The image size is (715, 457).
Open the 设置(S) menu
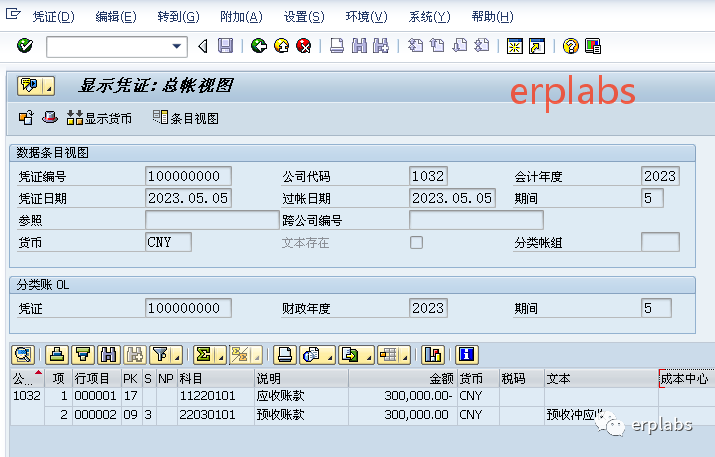pos(304,17)
